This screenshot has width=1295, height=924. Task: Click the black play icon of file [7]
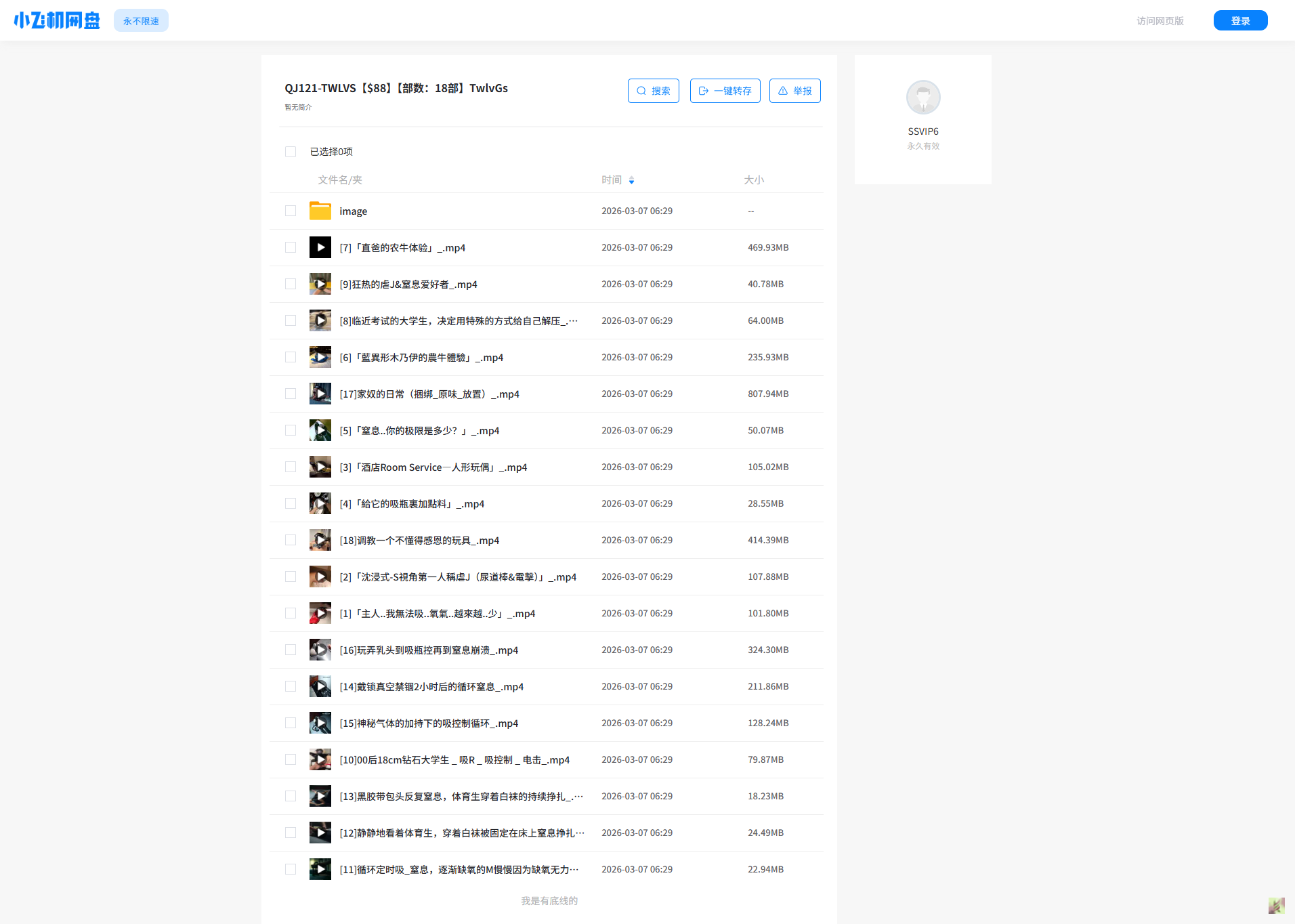[x=320, y=247]
